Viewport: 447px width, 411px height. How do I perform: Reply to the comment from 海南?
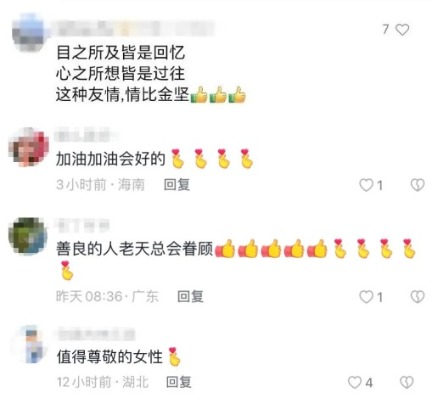(177, 185)
